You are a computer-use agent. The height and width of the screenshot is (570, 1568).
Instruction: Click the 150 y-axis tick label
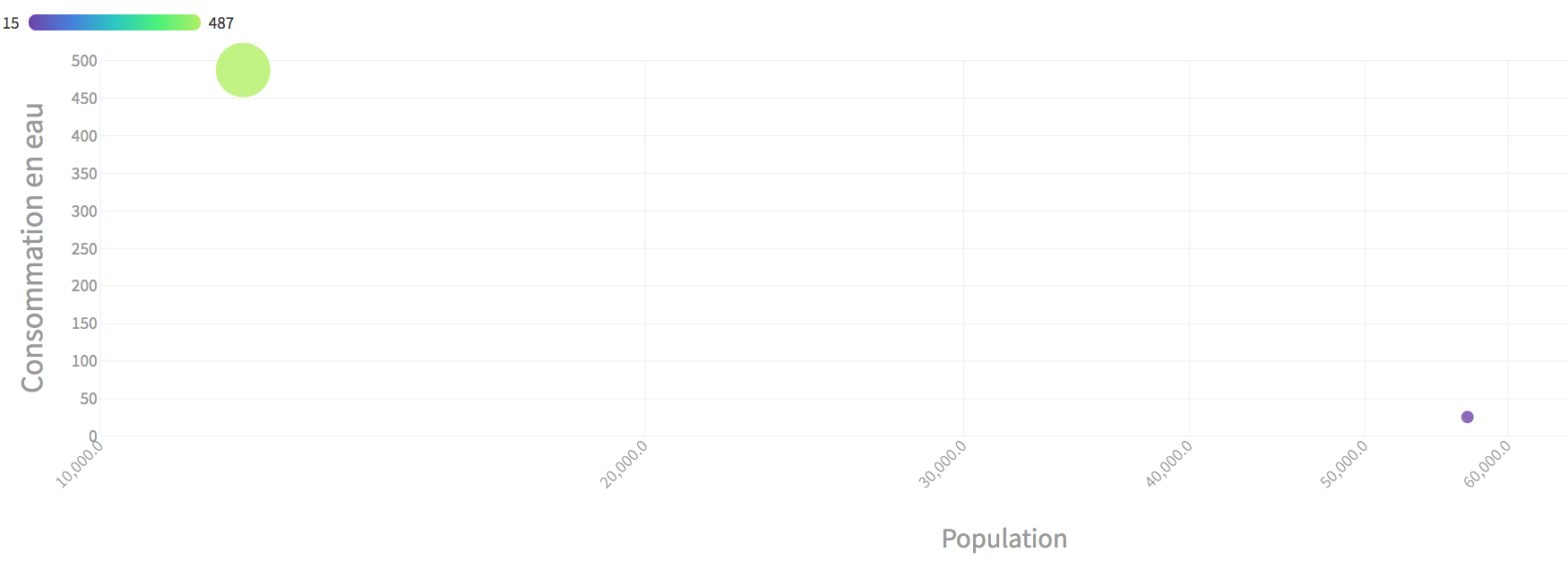[x=84, y=324]
